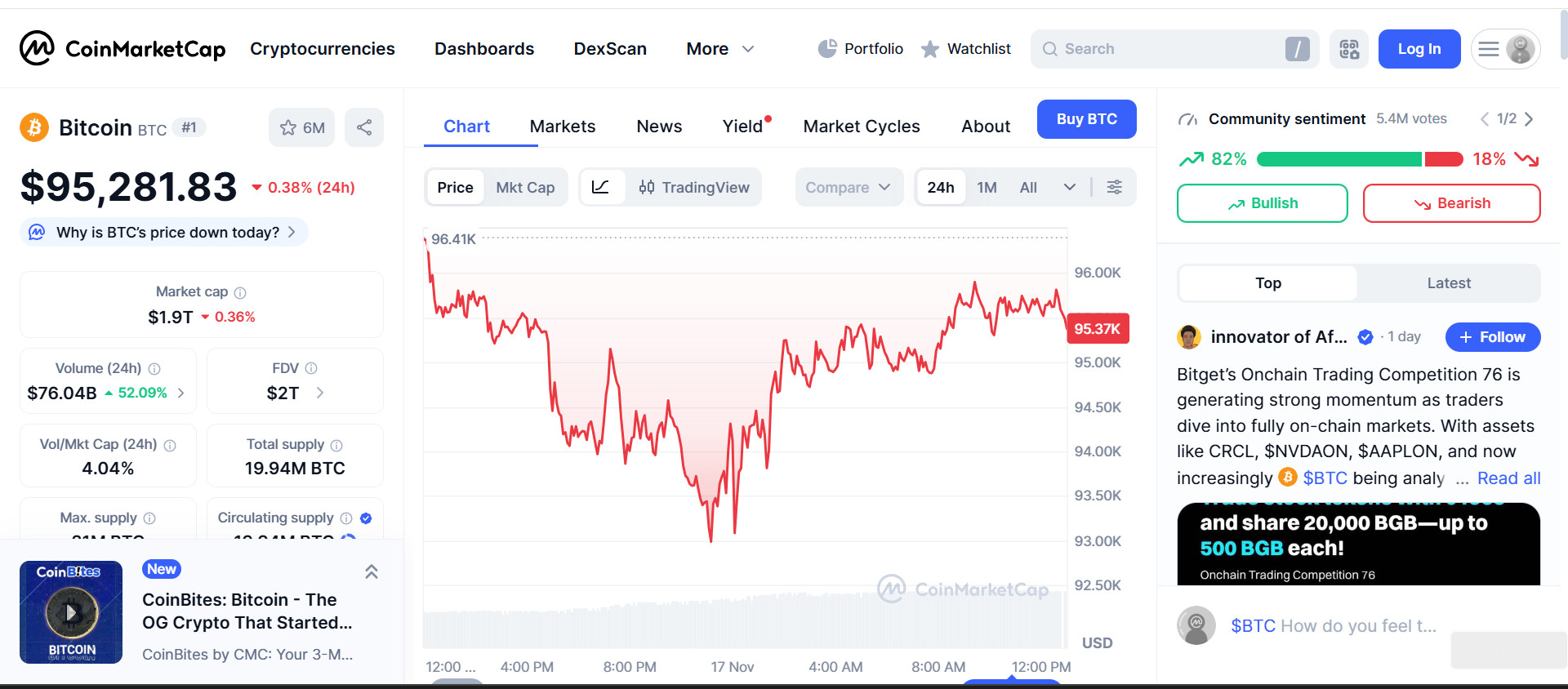1568x689 pixels.
Task: Open the QR code scanner icon
Action: (1349, 49)
